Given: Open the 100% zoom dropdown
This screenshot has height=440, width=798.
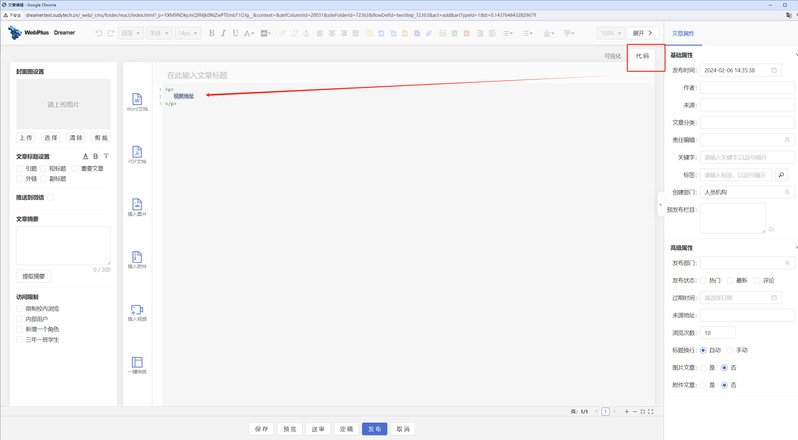Looking at the screenshot, I should point(610,33).
